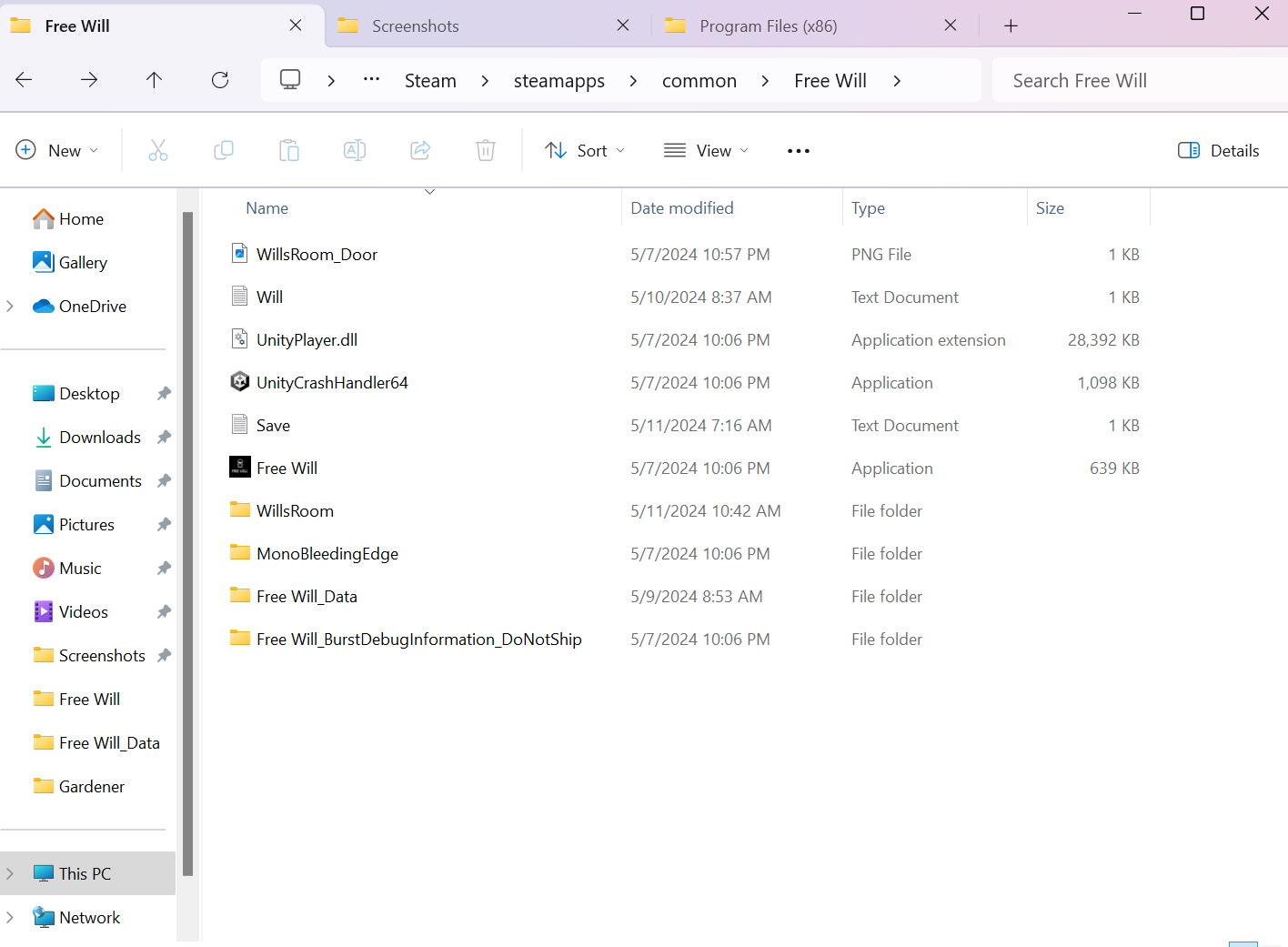Switch to the Program Files (x86) tab
The width and height of the screenshot is (1288, 947).
point(814,26)
